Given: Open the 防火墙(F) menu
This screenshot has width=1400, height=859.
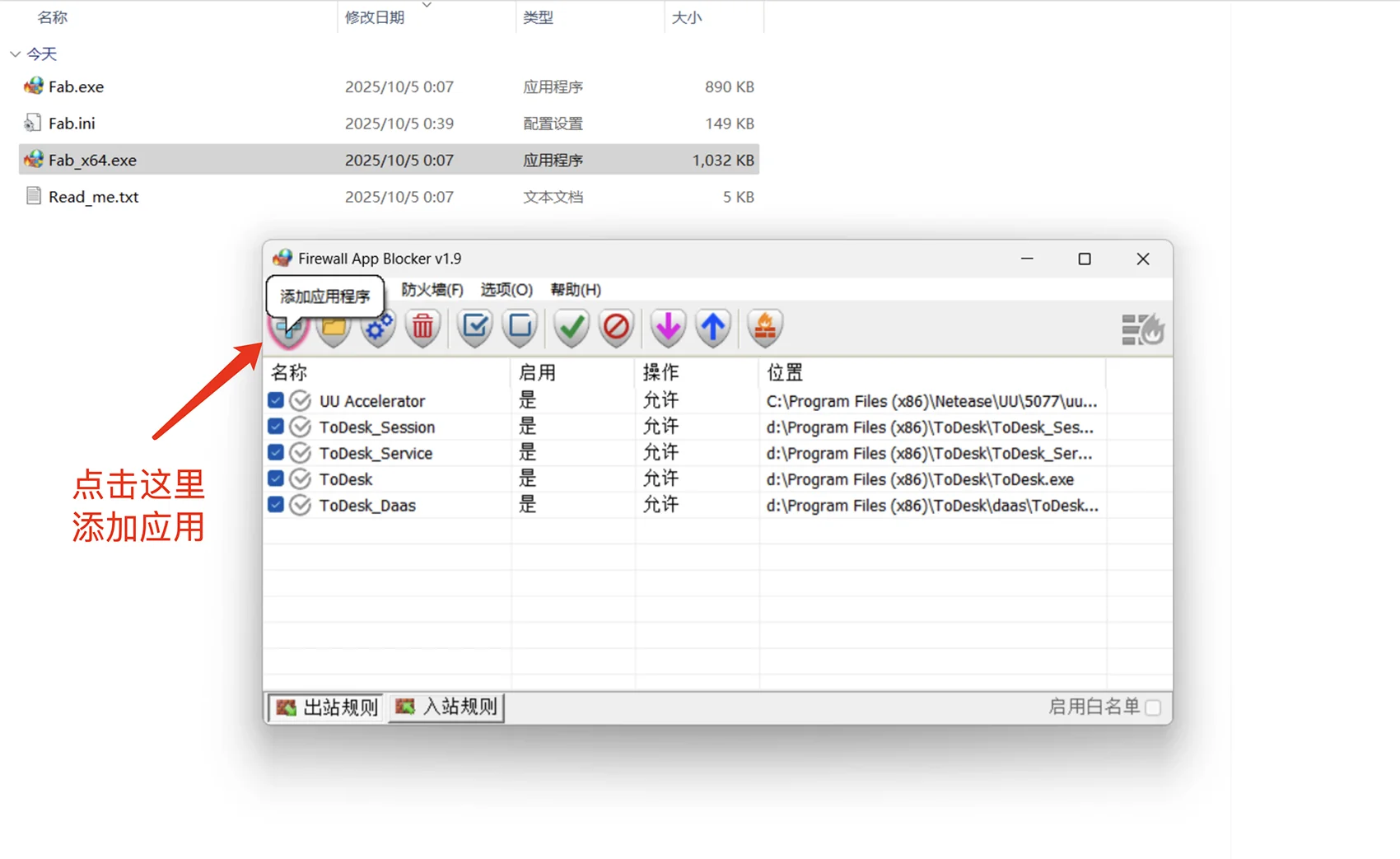Looking at the screenshot, I should click(x=432, y=290).
